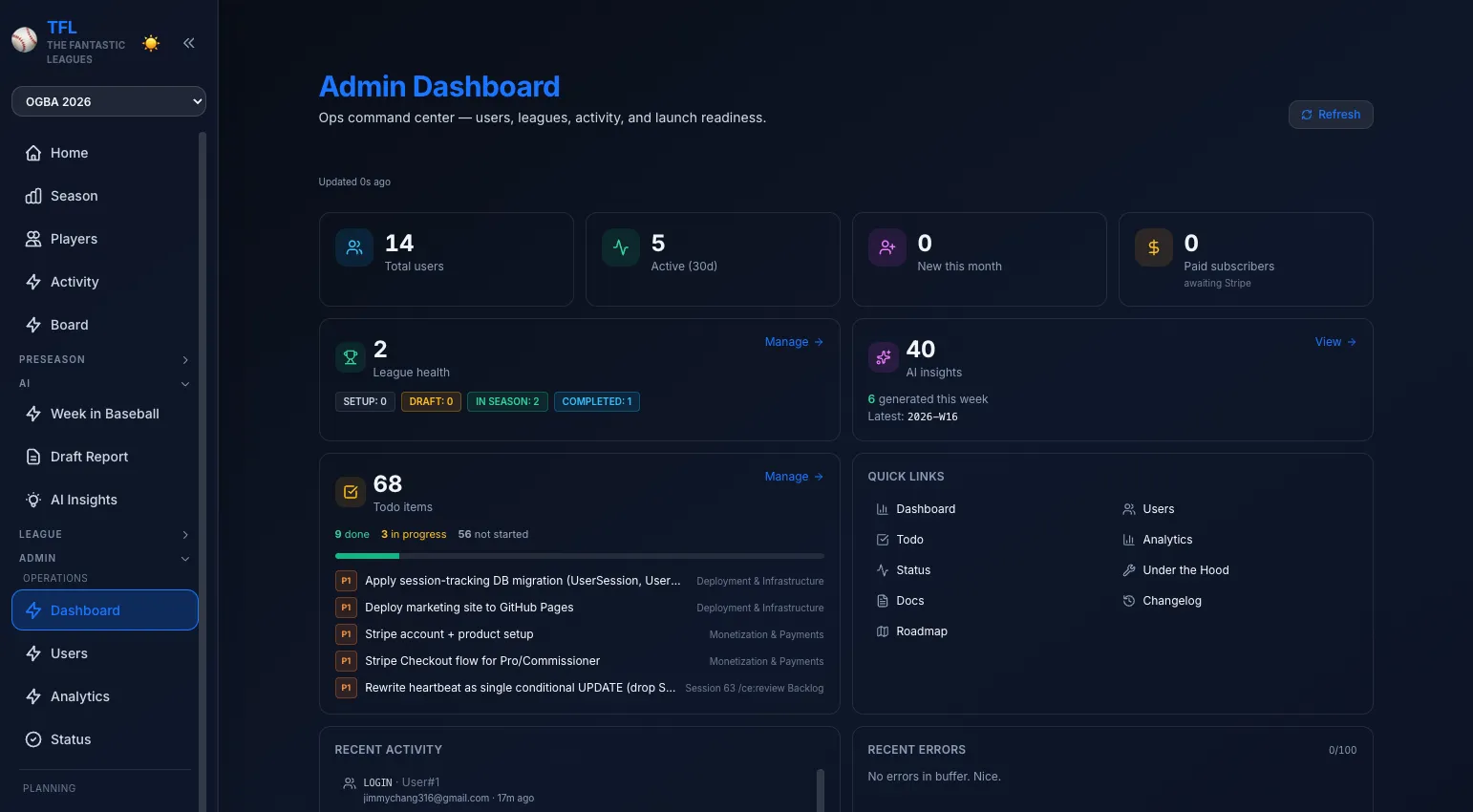Screen dimensions: 1473x812
Task: Click the Todo items progress bar
Action: pos(579,556)
